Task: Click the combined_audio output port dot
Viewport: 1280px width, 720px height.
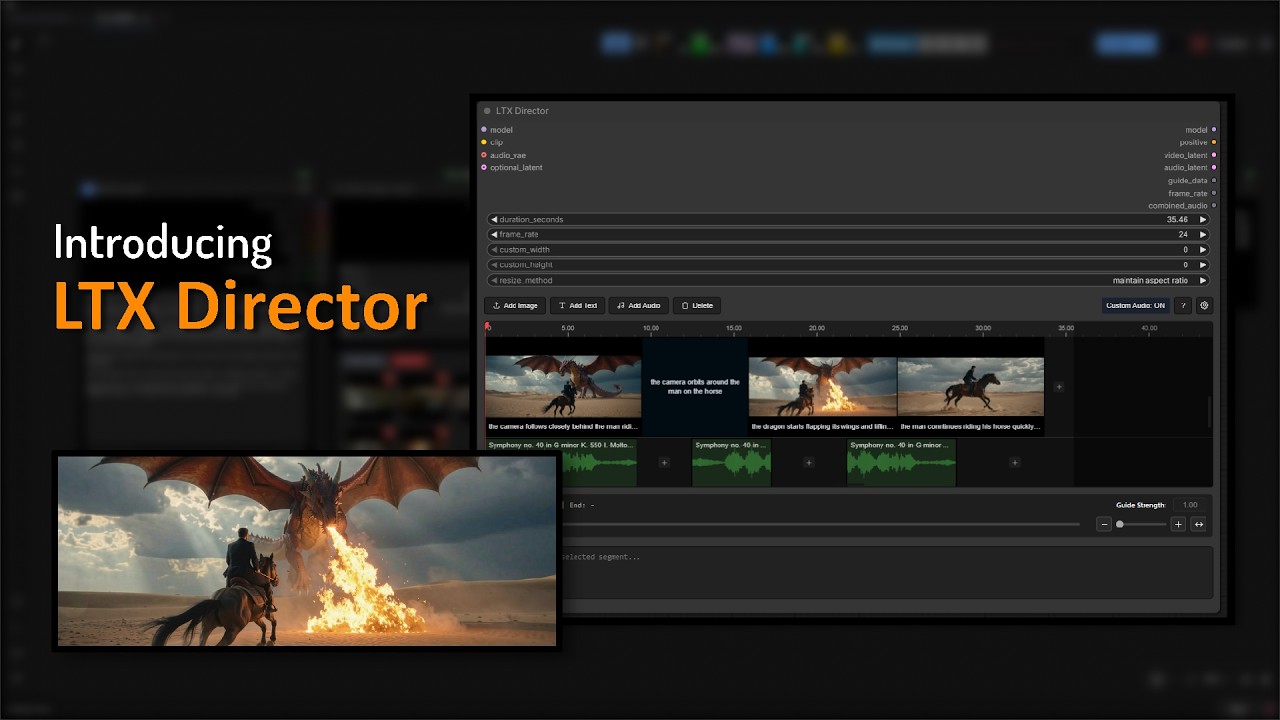Action: (x=1214, y=205)
